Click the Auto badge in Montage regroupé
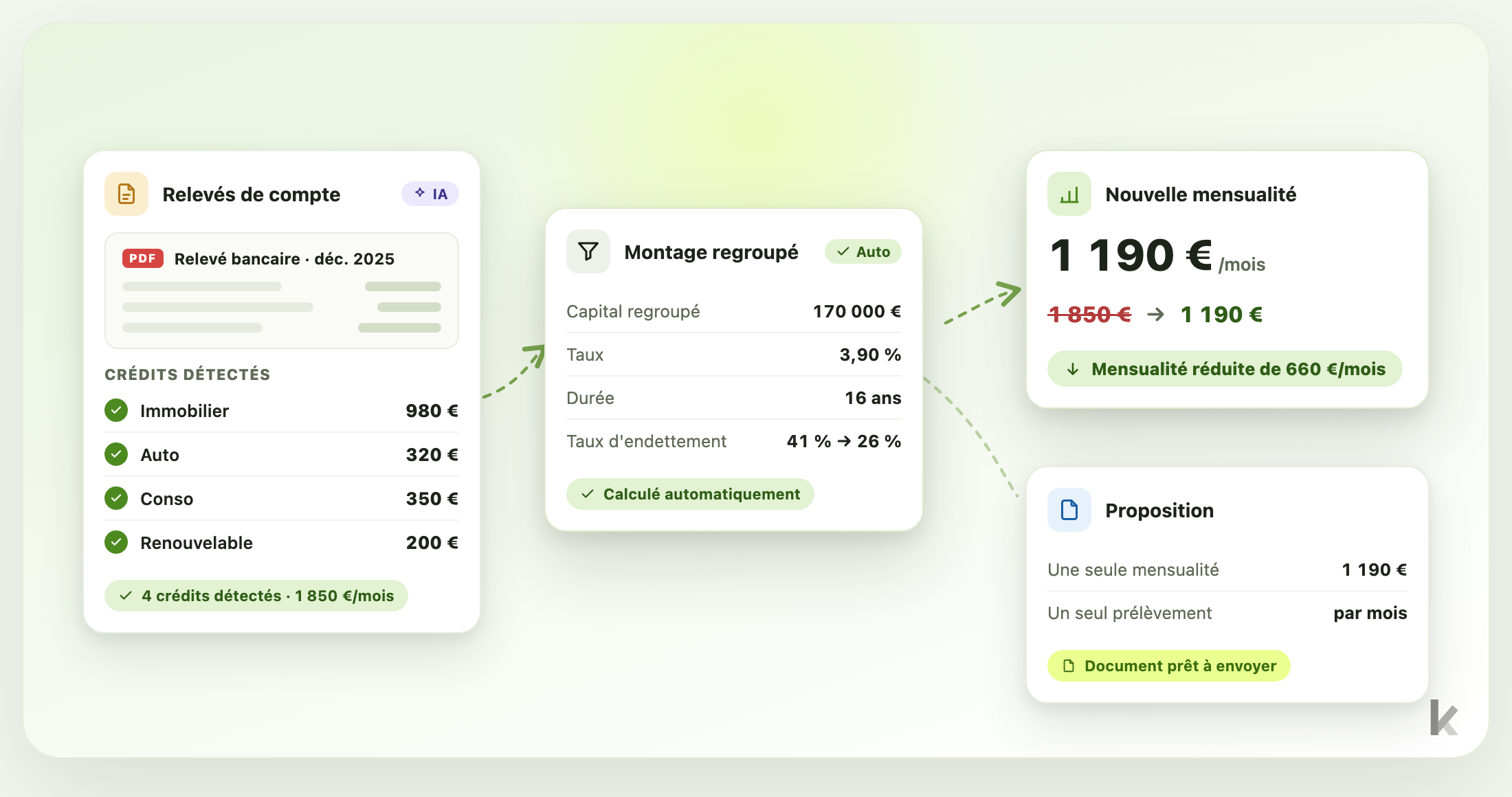The image size is (1512, 797). pyautogui.click(x=863, y=251)
